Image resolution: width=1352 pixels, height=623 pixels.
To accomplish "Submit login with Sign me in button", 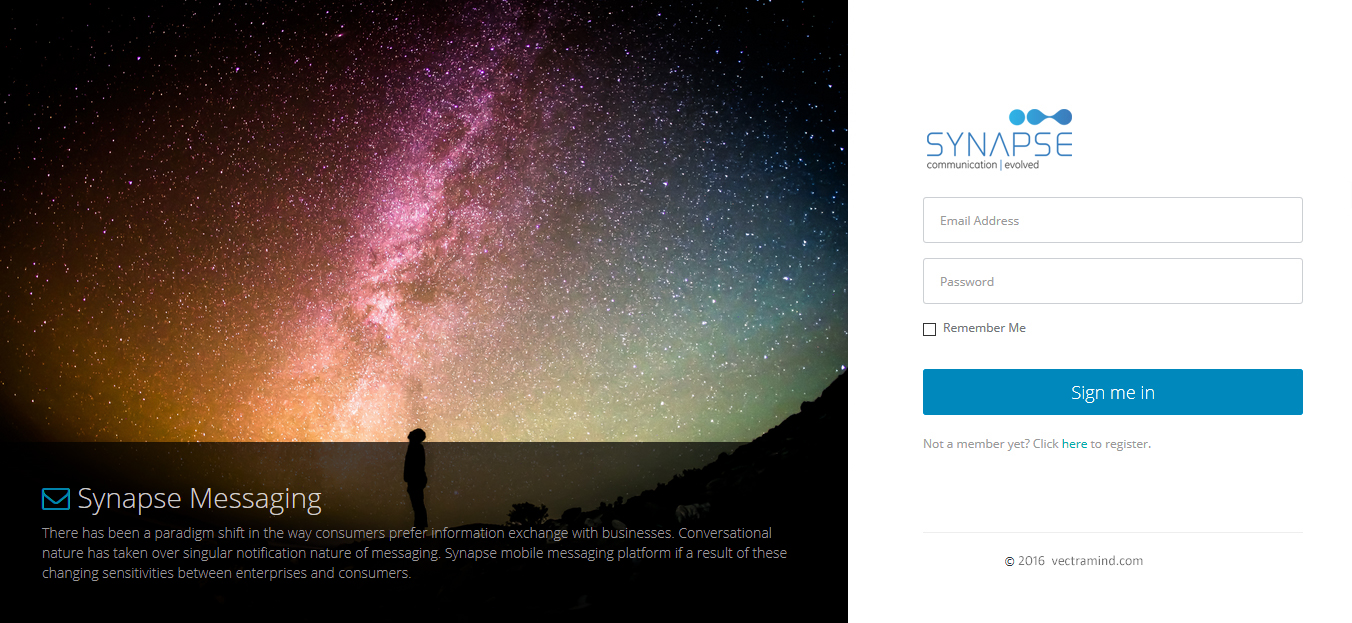I will (1112, 392).
